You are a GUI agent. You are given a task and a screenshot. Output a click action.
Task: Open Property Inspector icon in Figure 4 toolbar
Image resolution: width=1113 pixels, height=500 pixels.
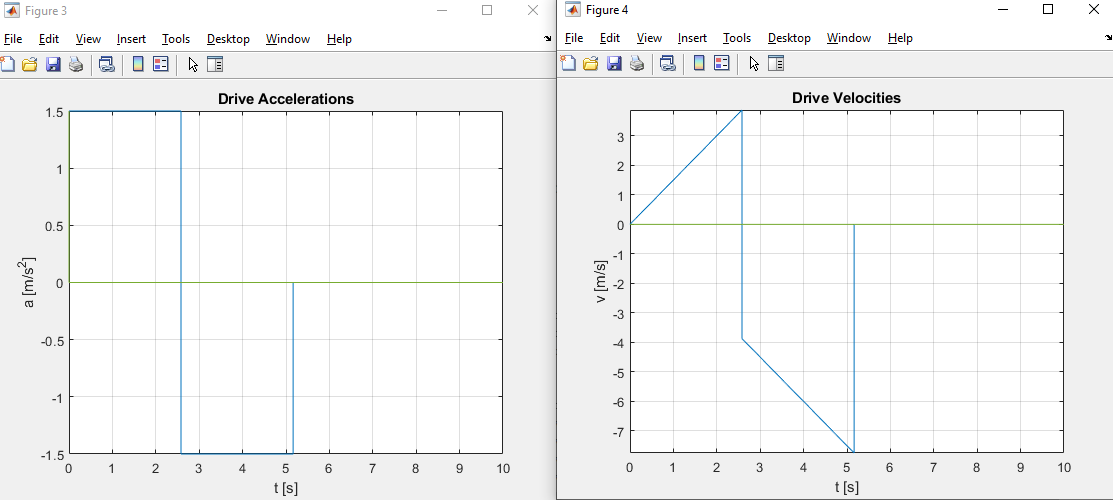[775, 64]
